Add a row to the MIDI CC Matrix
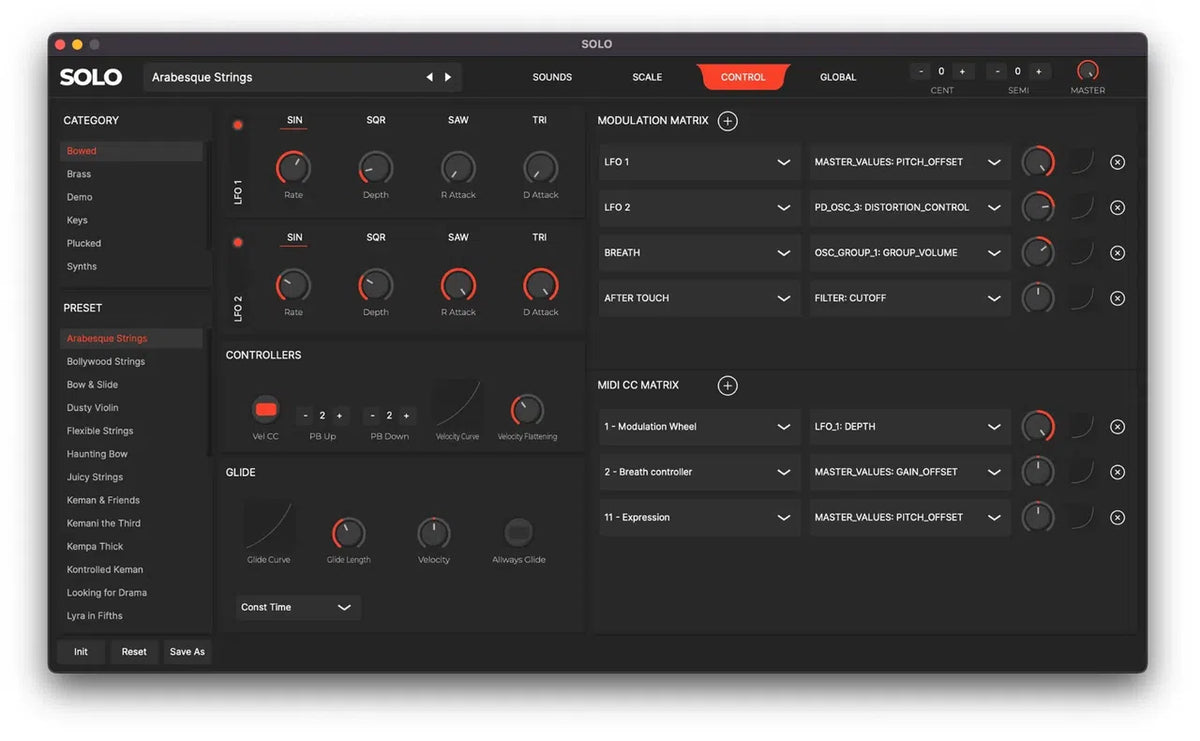The width and height of the screenshot is (1200, 741). [x=728, y=385]
